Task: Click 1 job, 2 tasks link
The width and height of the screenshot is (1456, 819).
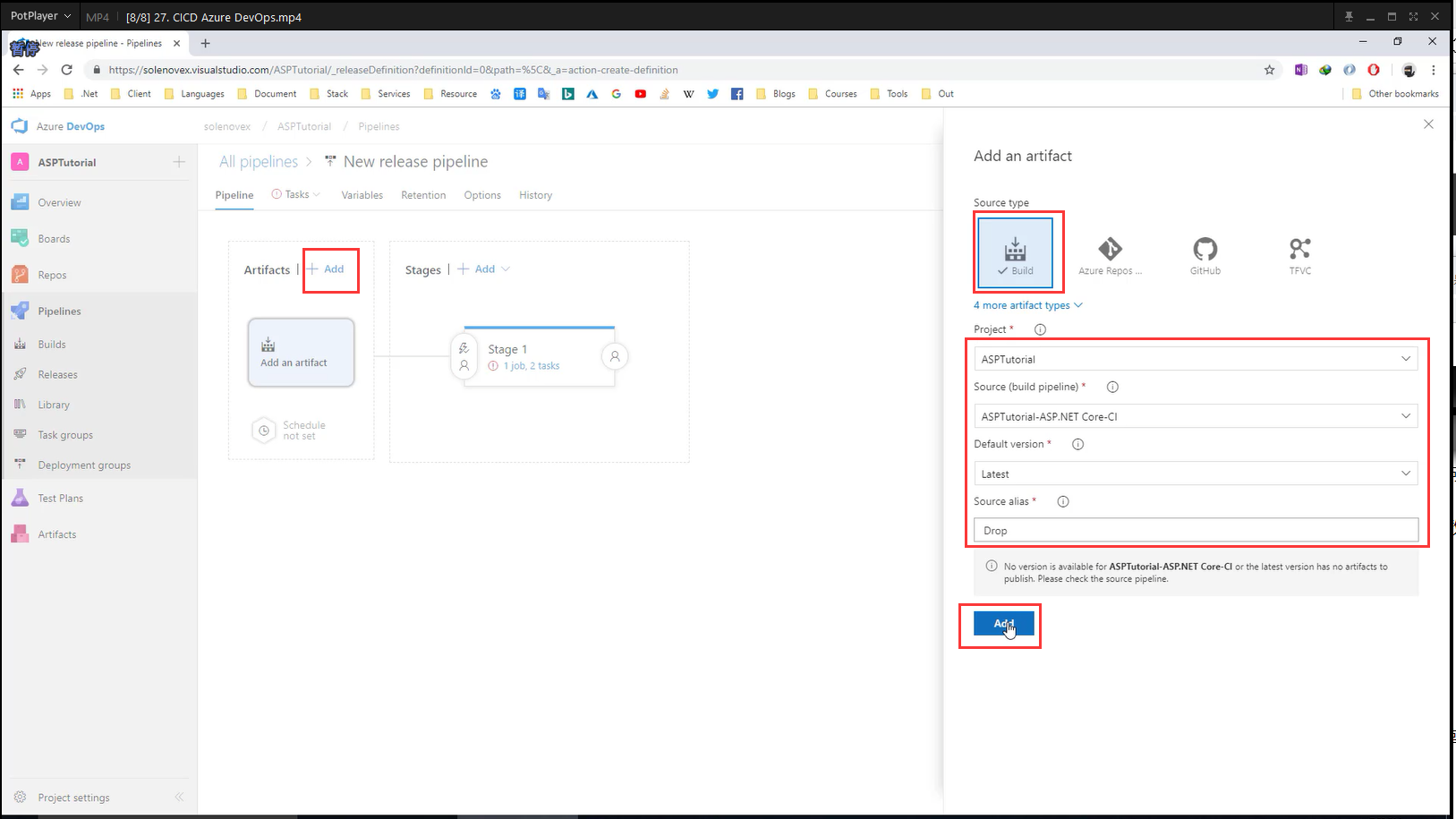Action: click(x=531, y=366)
